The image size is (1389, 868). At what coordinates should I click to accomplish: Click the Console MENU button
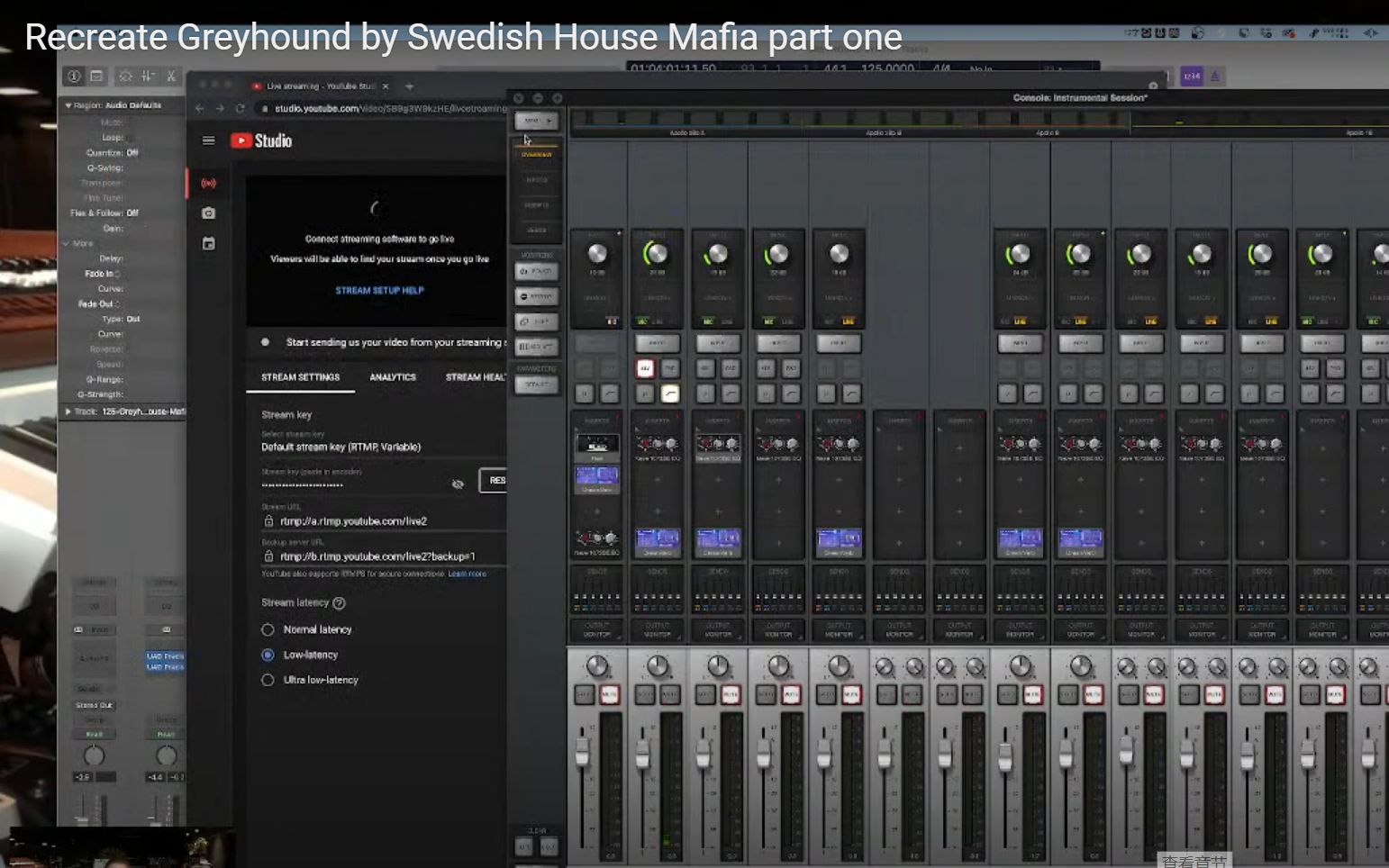tap(536, 121)
